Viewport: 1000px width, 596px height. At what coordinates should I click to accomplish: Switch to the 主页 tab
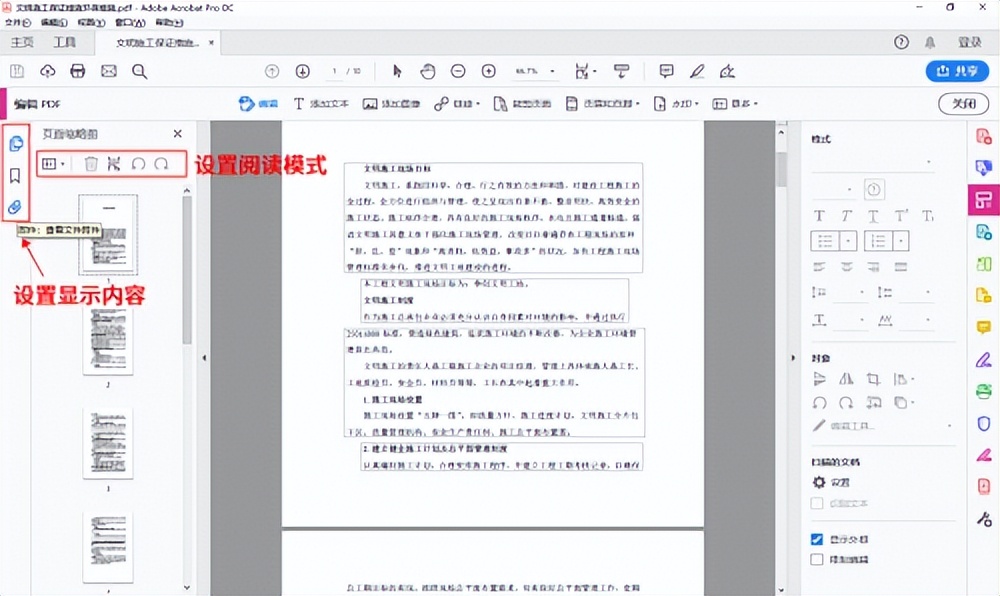(22, 42)
